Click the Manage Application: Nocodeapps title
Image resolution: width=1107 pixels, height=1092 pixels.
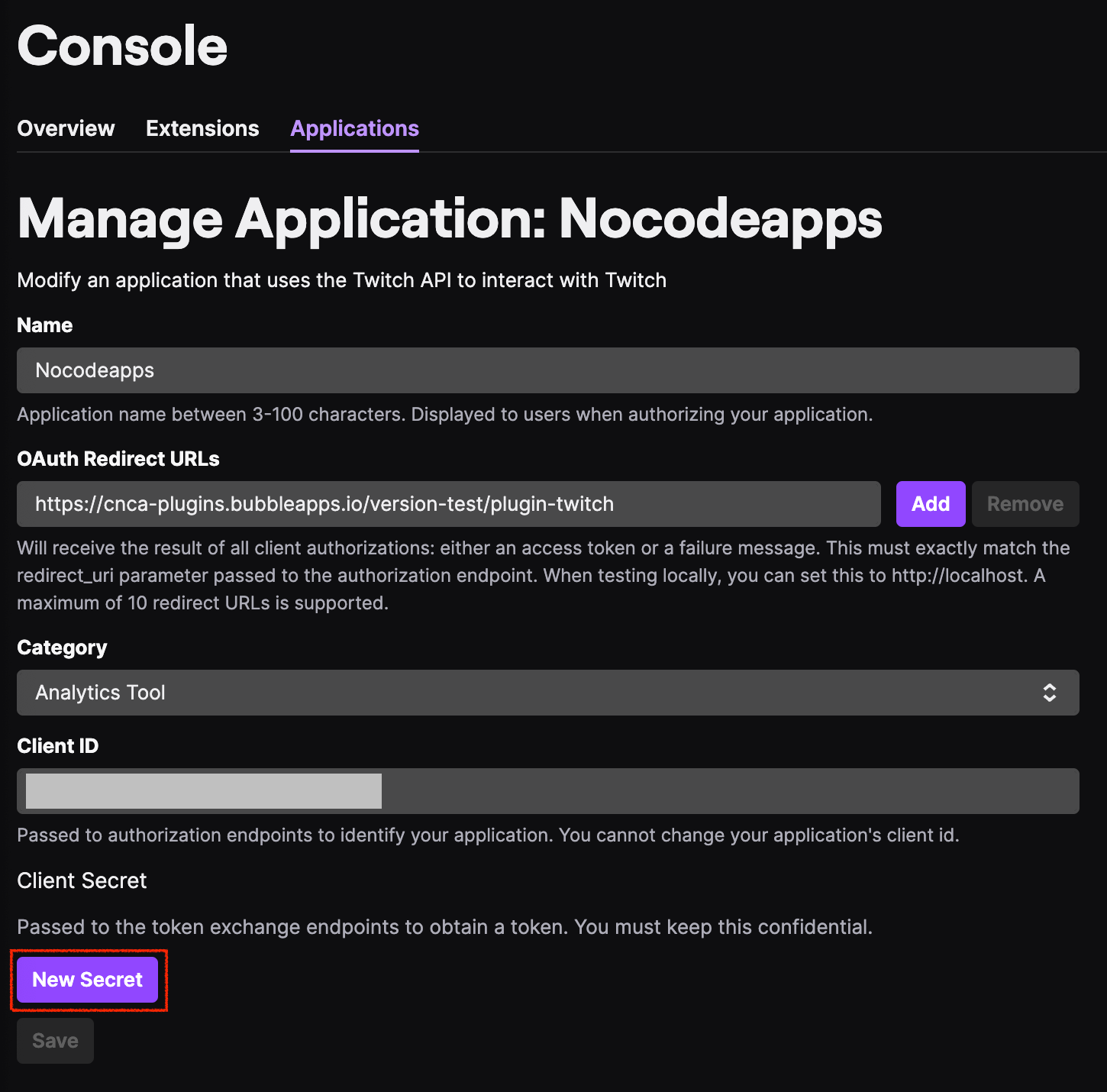[x=449, y=220]
